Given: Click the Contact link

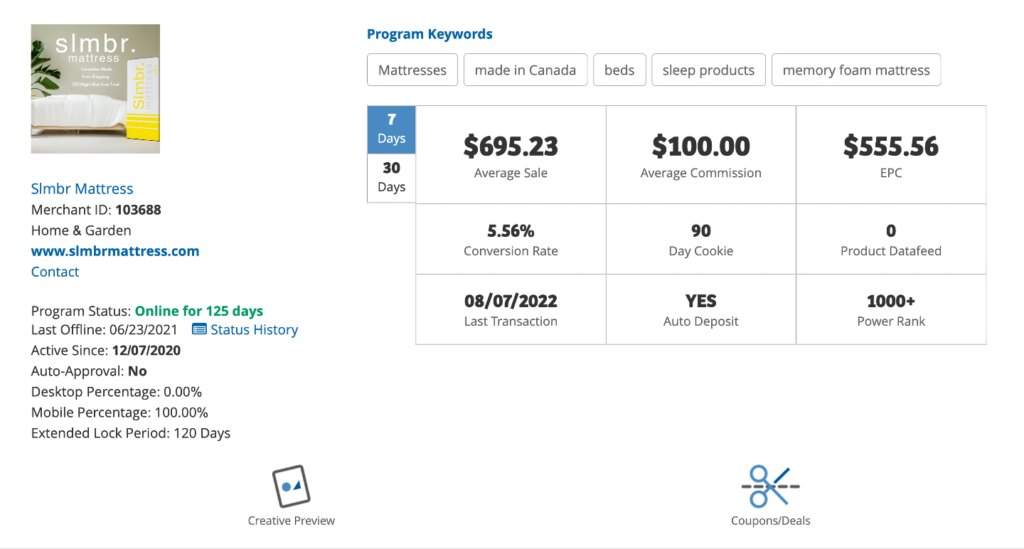Looking at the screenshot, I should pyautogui.click(x=55, y=272).
